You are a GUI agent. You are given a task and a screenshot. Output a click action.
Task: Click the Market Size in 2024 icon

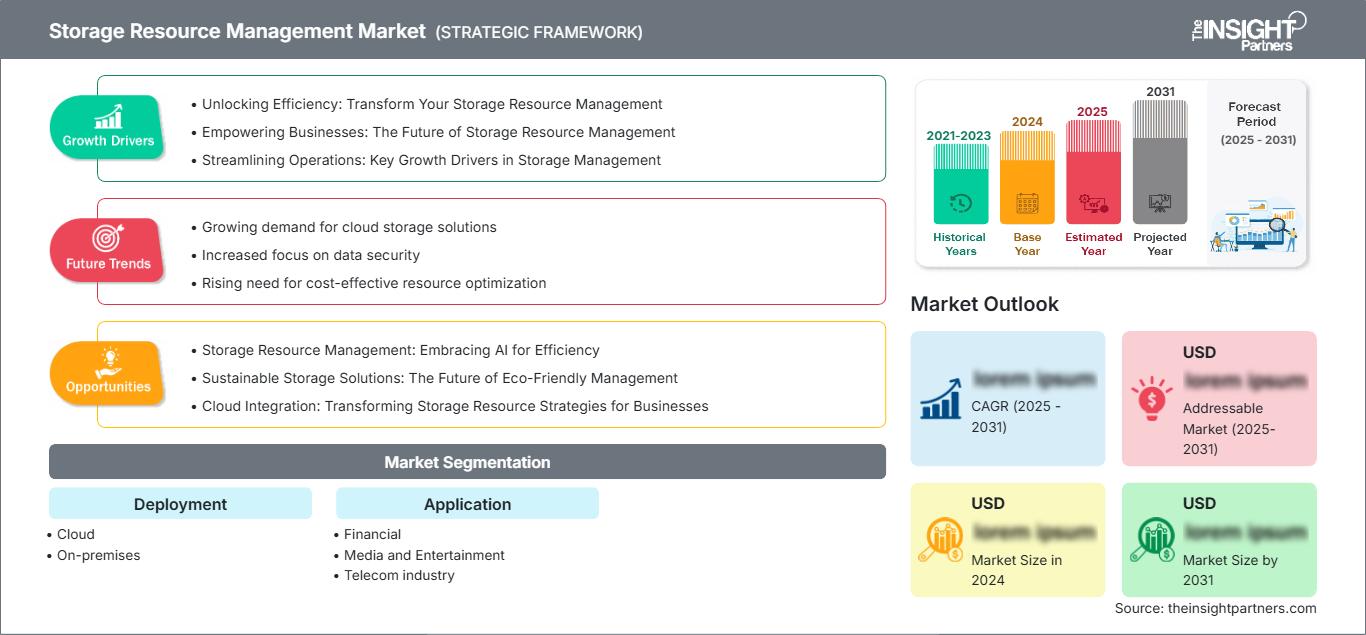tap(940, 540)
